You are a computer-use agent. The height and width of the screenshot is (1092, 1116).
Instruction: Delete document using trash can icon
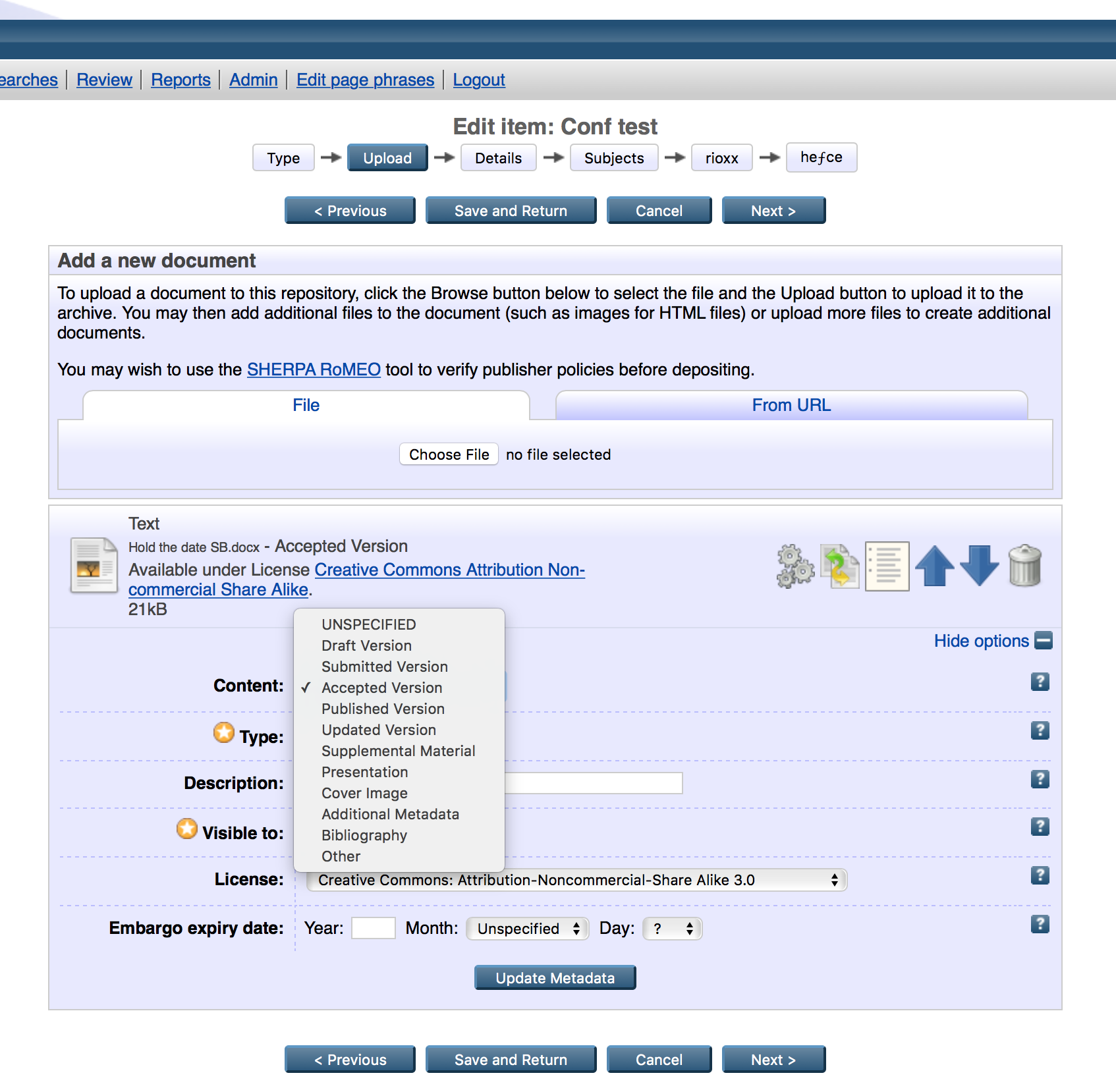pos(1024,566)
